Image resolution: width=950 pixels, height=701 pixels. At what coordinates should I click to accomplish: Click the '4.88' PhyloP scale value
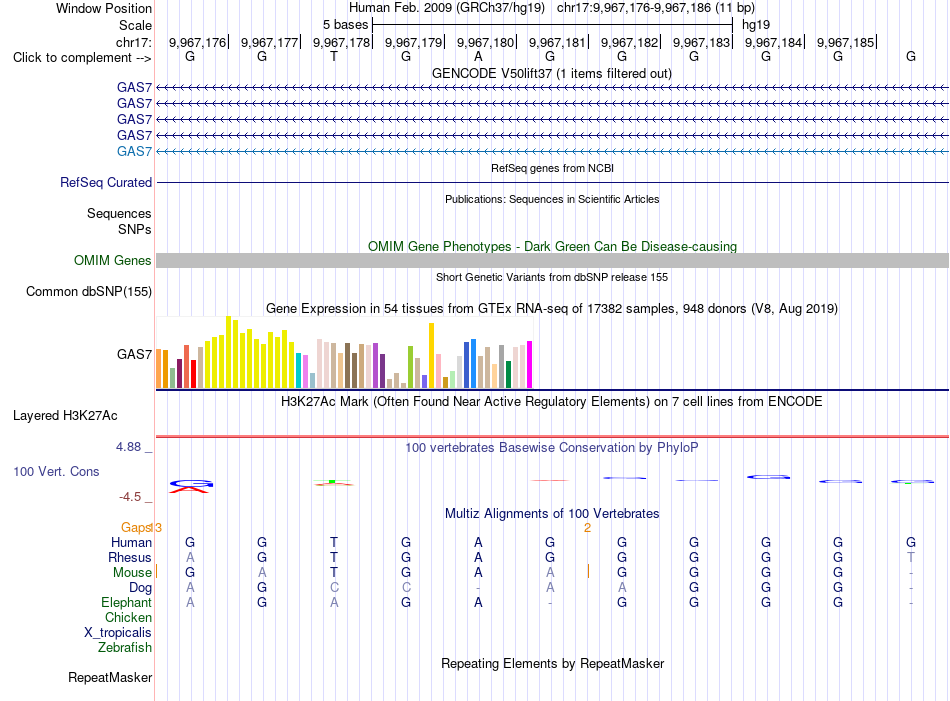(x=128, y=447)
